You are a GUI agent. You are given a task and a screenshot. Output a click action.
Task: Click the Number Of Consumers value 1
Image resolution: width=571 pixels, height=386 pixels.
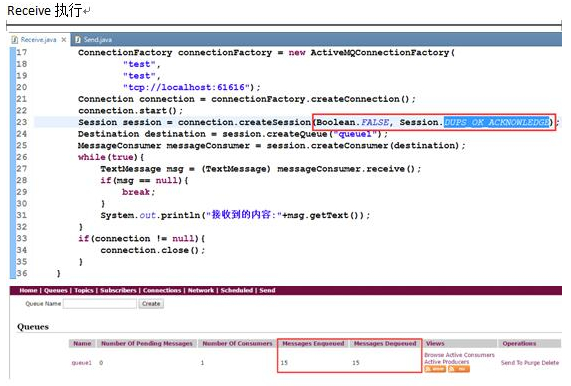(202, 363)
